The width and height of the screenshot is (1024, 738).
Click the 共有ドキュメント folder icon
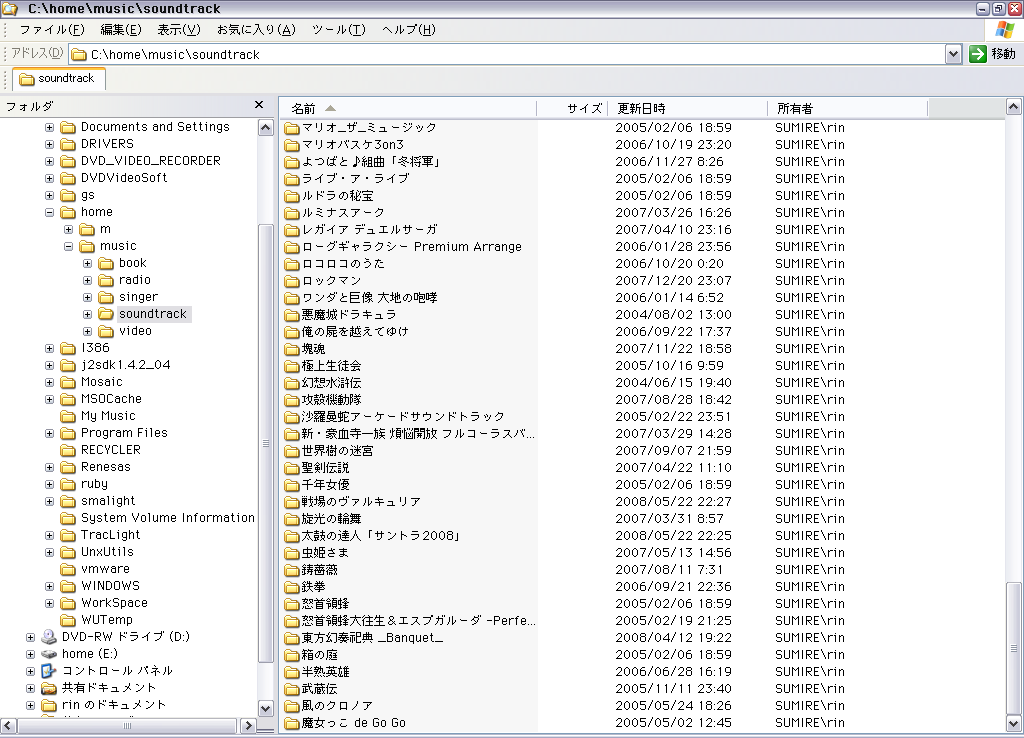pos(49,688)
